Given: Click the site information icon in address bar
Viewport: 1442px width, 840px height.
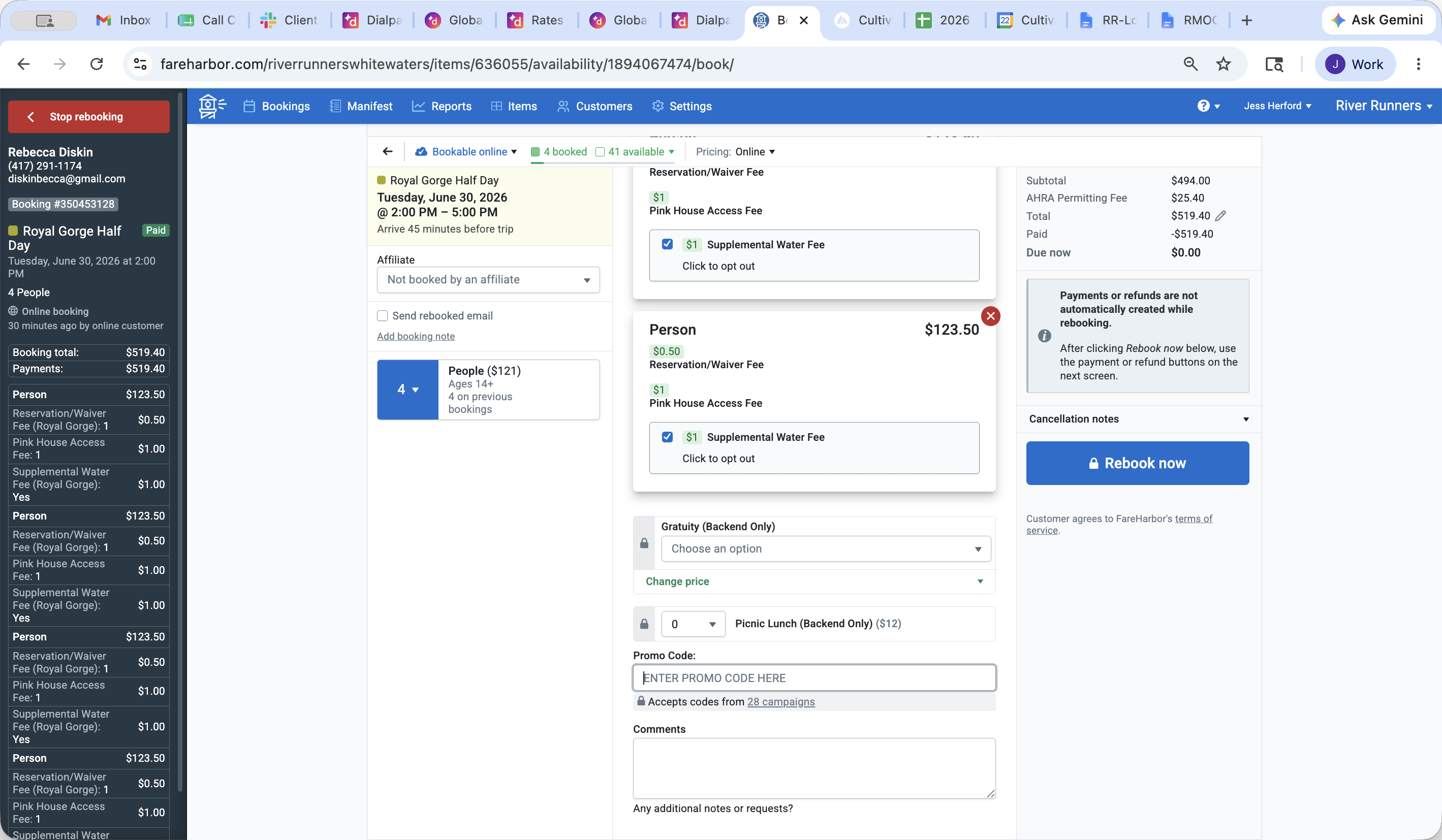Looking at the screenshot, I should click(x=140, y=64).
